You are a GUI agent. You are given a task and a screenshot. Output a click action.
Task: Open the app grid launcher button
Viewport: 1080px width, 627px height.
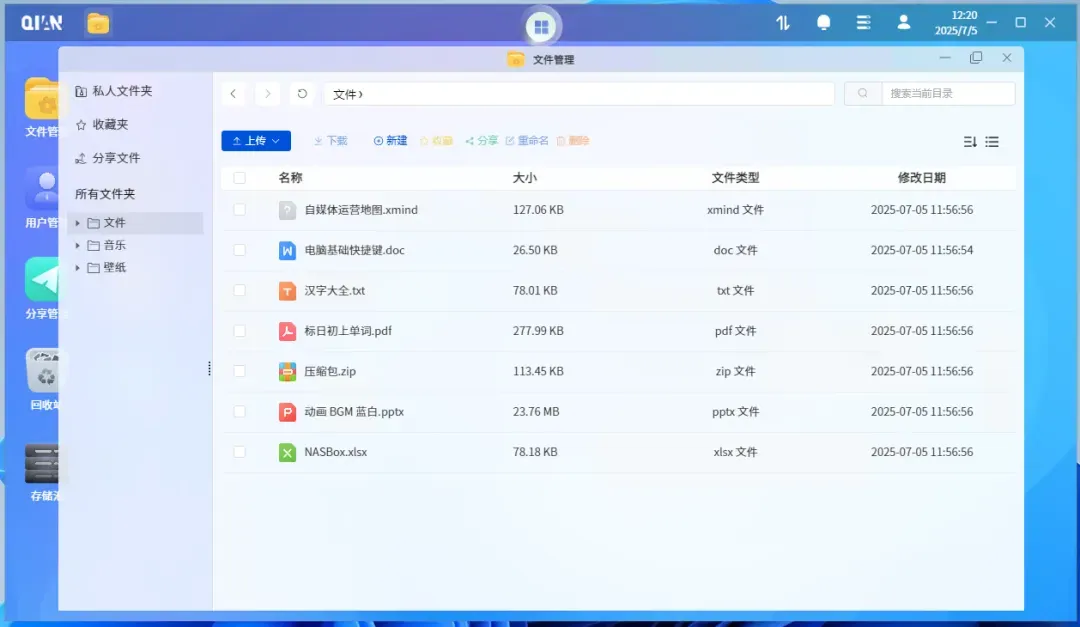pyautogui.click(x=541, y=27)
